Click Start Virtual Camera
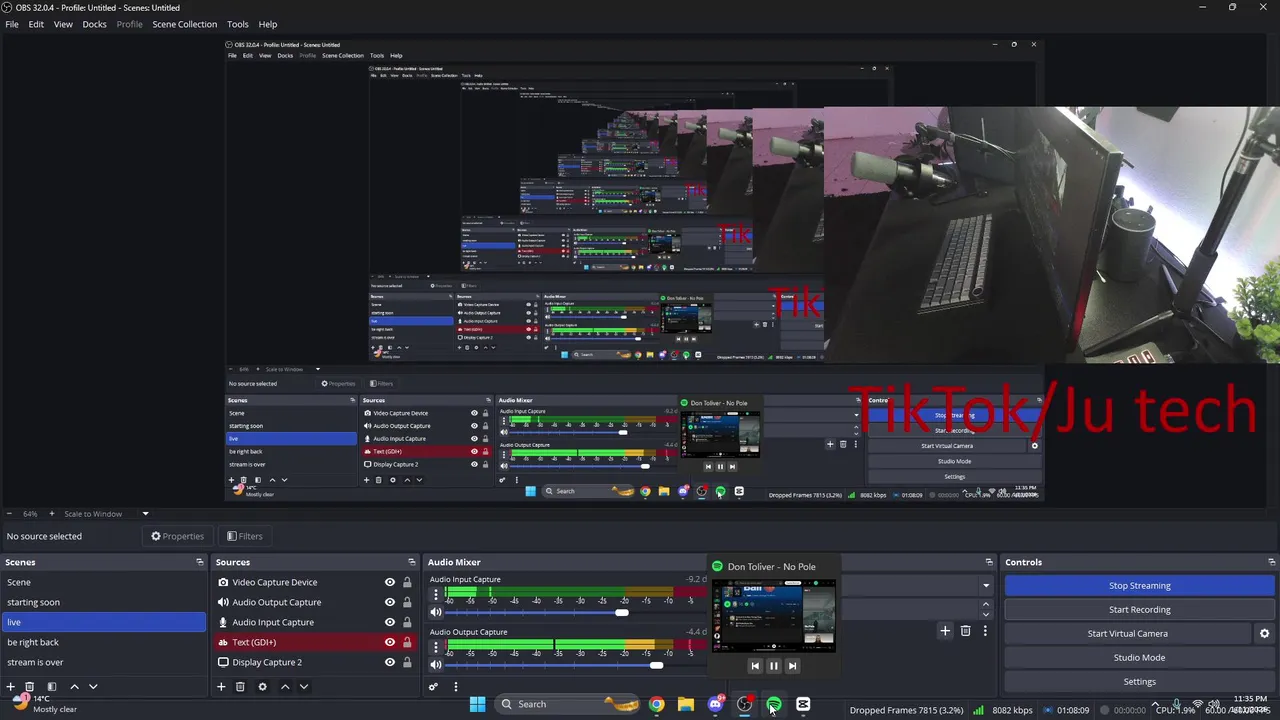The width and height of the screenshot is (1280, 720). [1127, 634]
